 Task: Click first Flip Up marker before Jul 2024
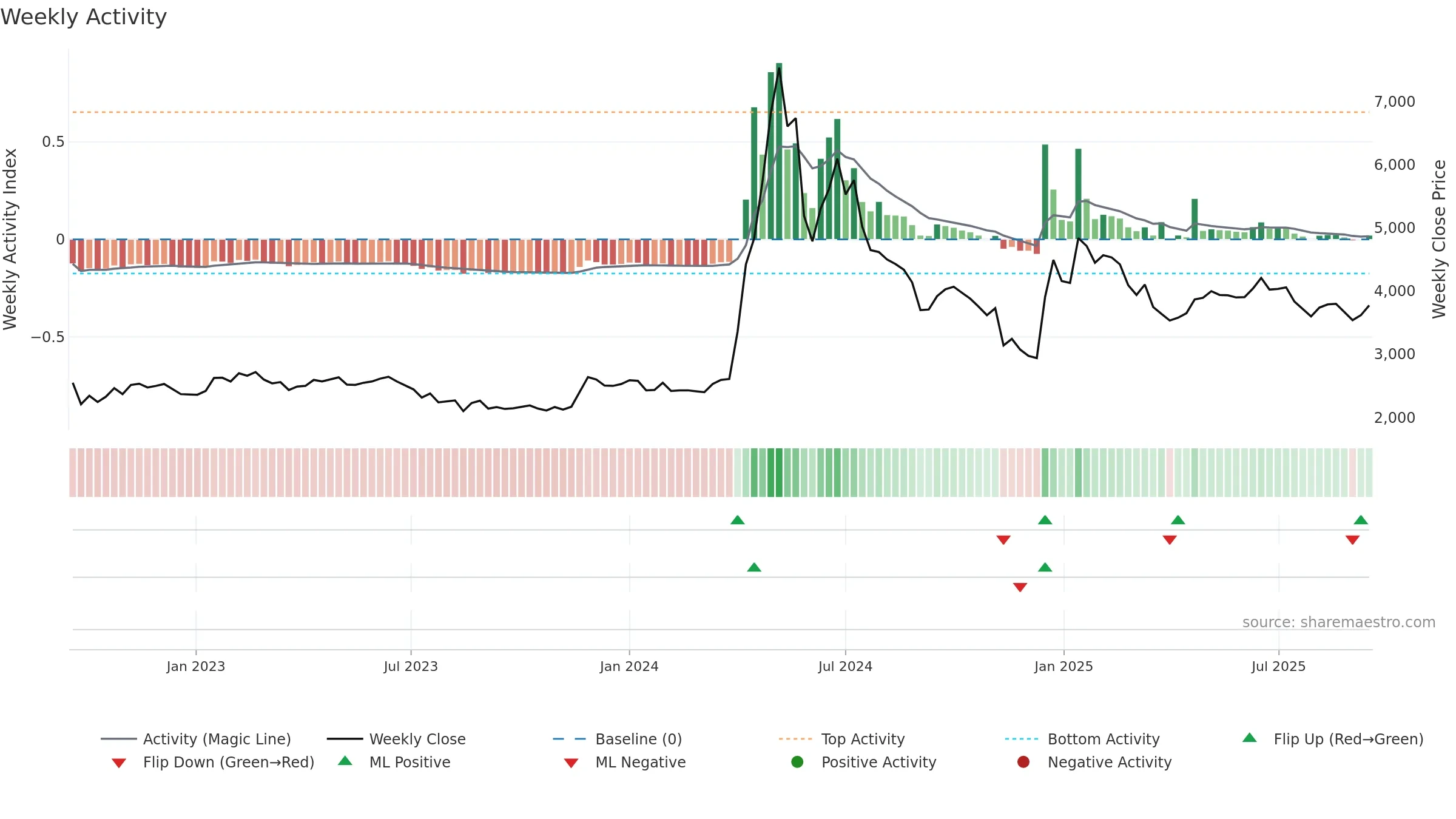point(738,520)
